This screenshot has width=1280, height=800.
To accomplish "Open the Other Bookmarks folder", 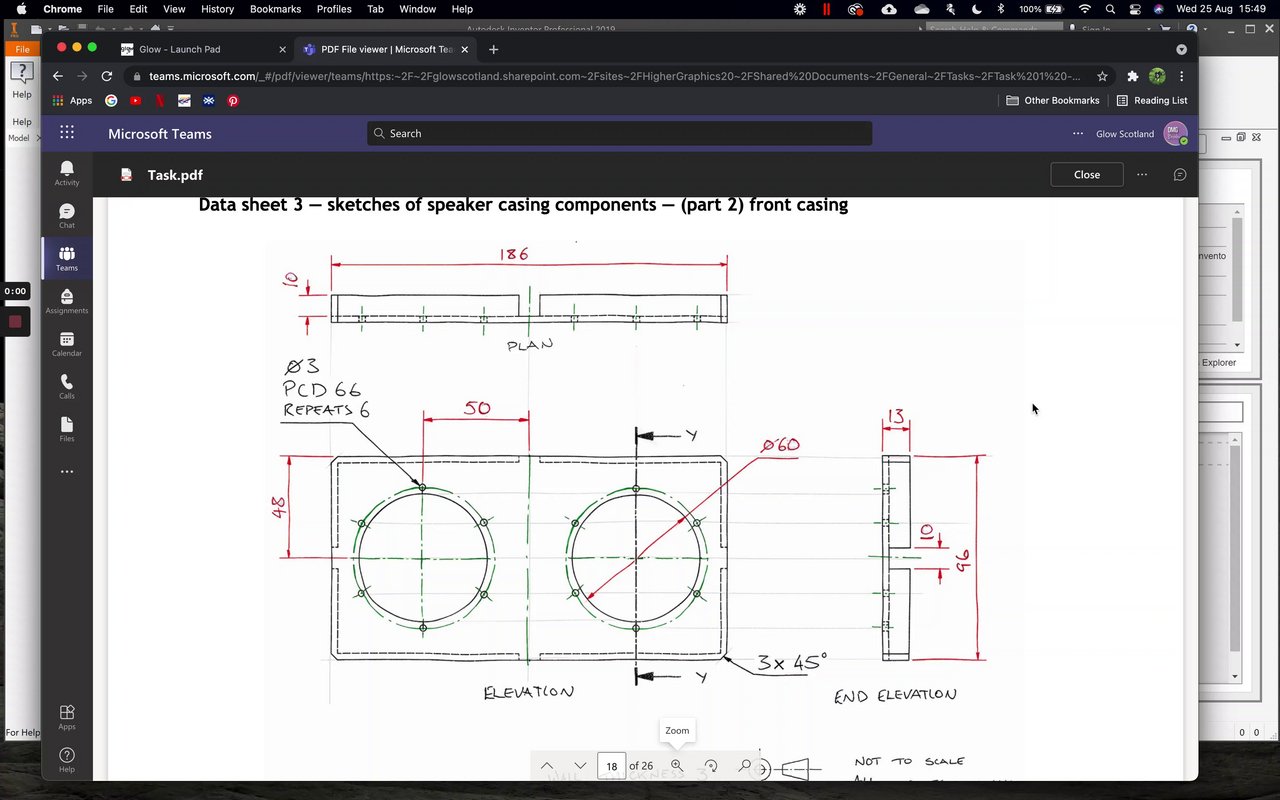I will coord(1052,100).
